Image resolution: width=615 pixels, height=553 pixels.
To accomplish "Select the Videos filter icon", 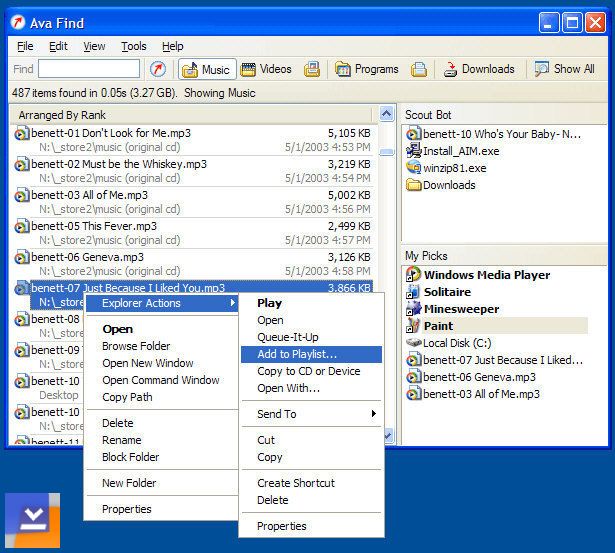I will click(x=248, y=69).
